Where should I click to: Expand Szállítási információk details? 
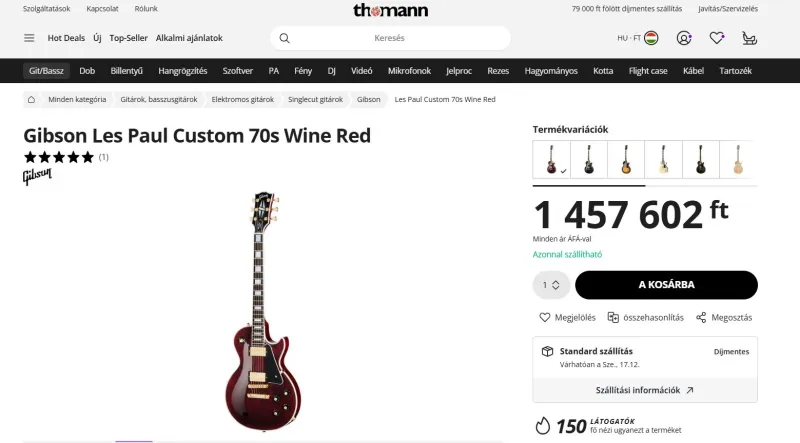coord(645,390)
